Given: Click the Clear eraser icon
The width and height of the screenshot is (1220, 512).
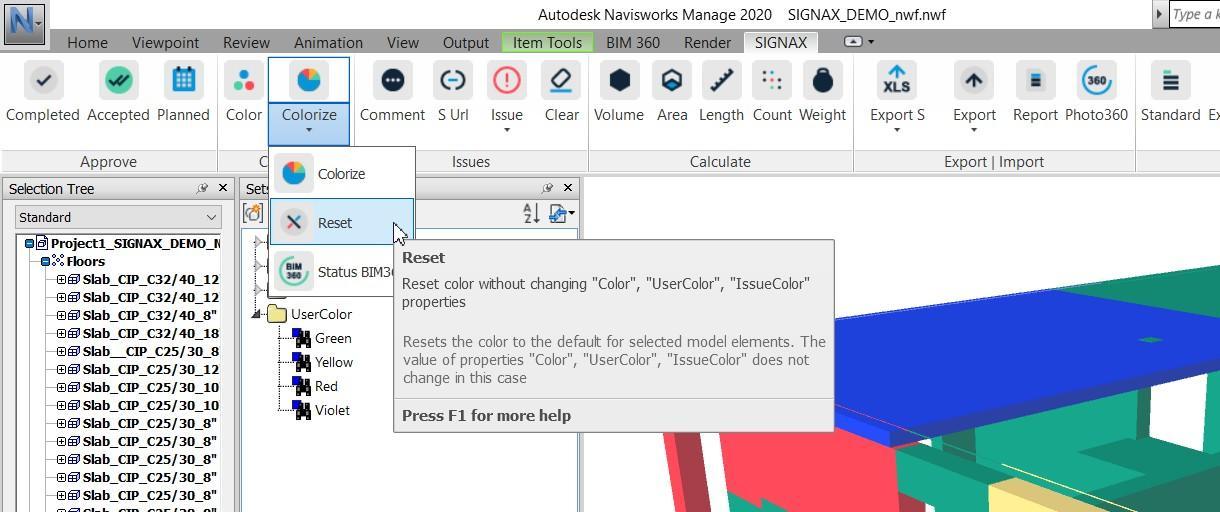Looking at the screenshot, I should click(x=561, y=80).
